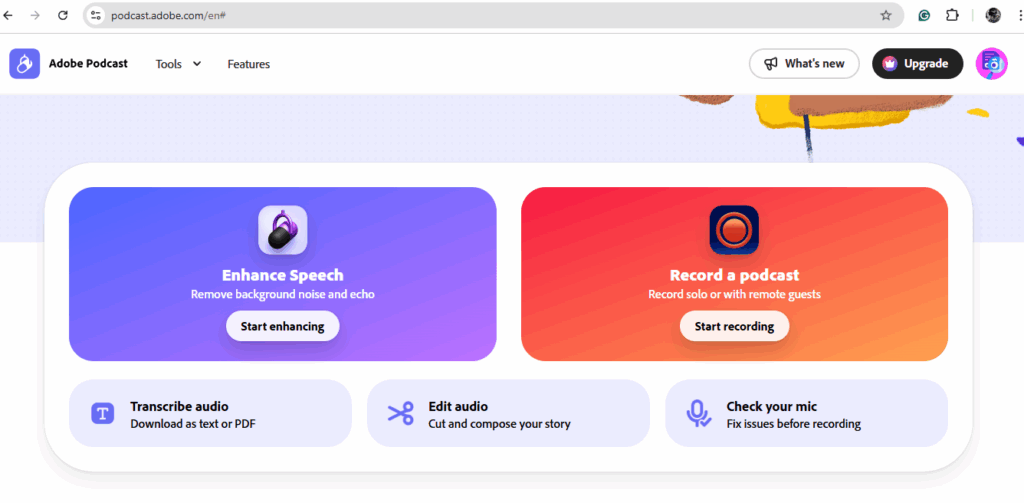1024x503 pixels.
Task: Open the user profile avatar
Action: coord(991,63)
